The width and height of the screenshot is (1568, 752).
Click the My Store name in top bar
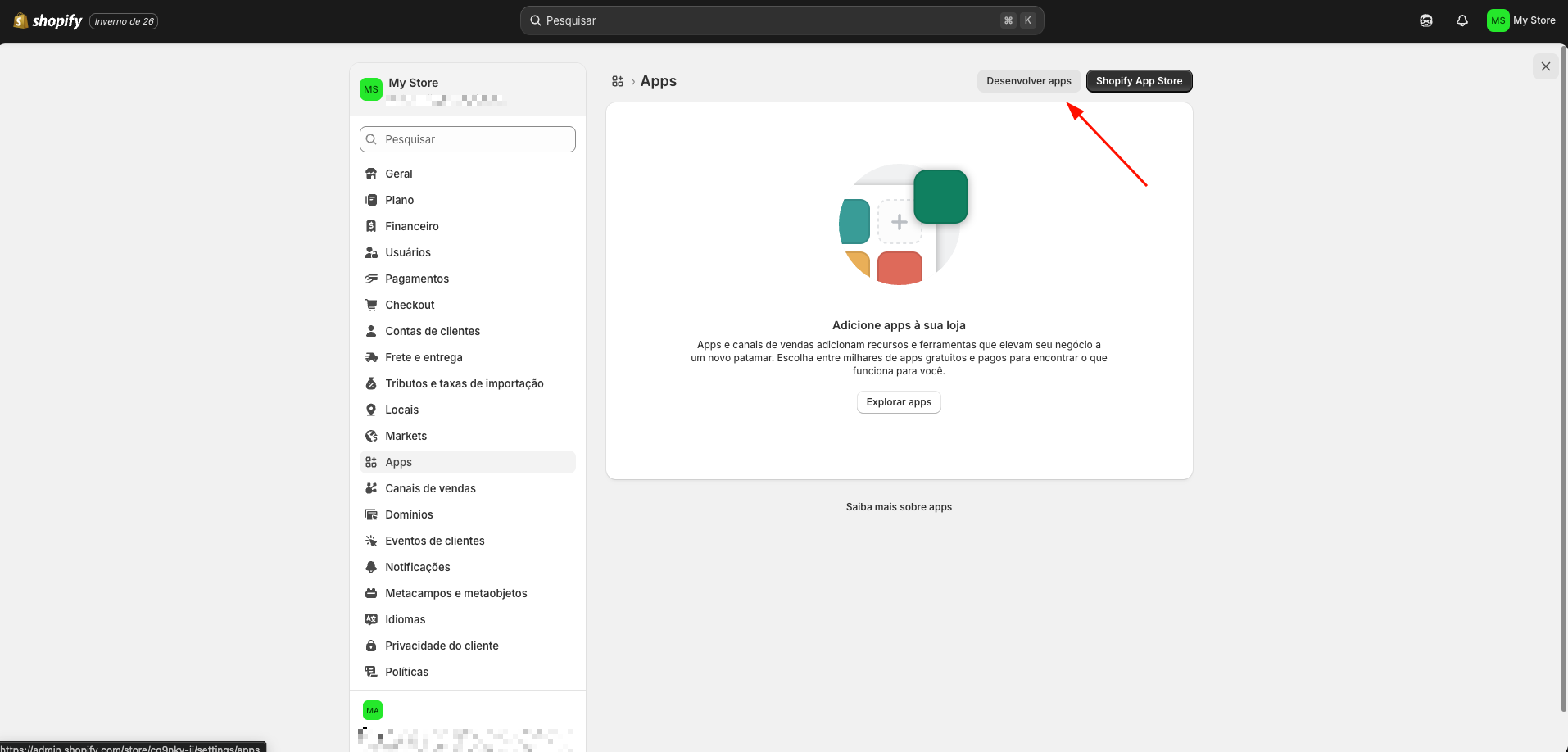click(x=1534, y=20)
